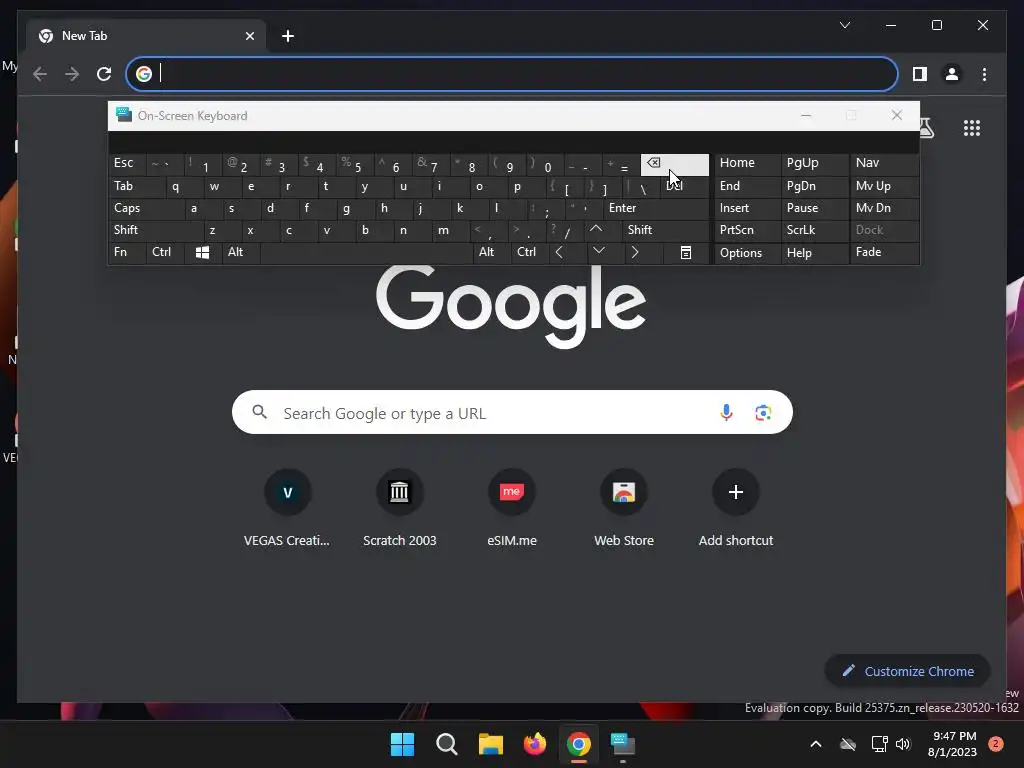1024x768 pixels.
Task: Click the space bar on On-Screen Keyboard
Action: (x=366, y=253)
